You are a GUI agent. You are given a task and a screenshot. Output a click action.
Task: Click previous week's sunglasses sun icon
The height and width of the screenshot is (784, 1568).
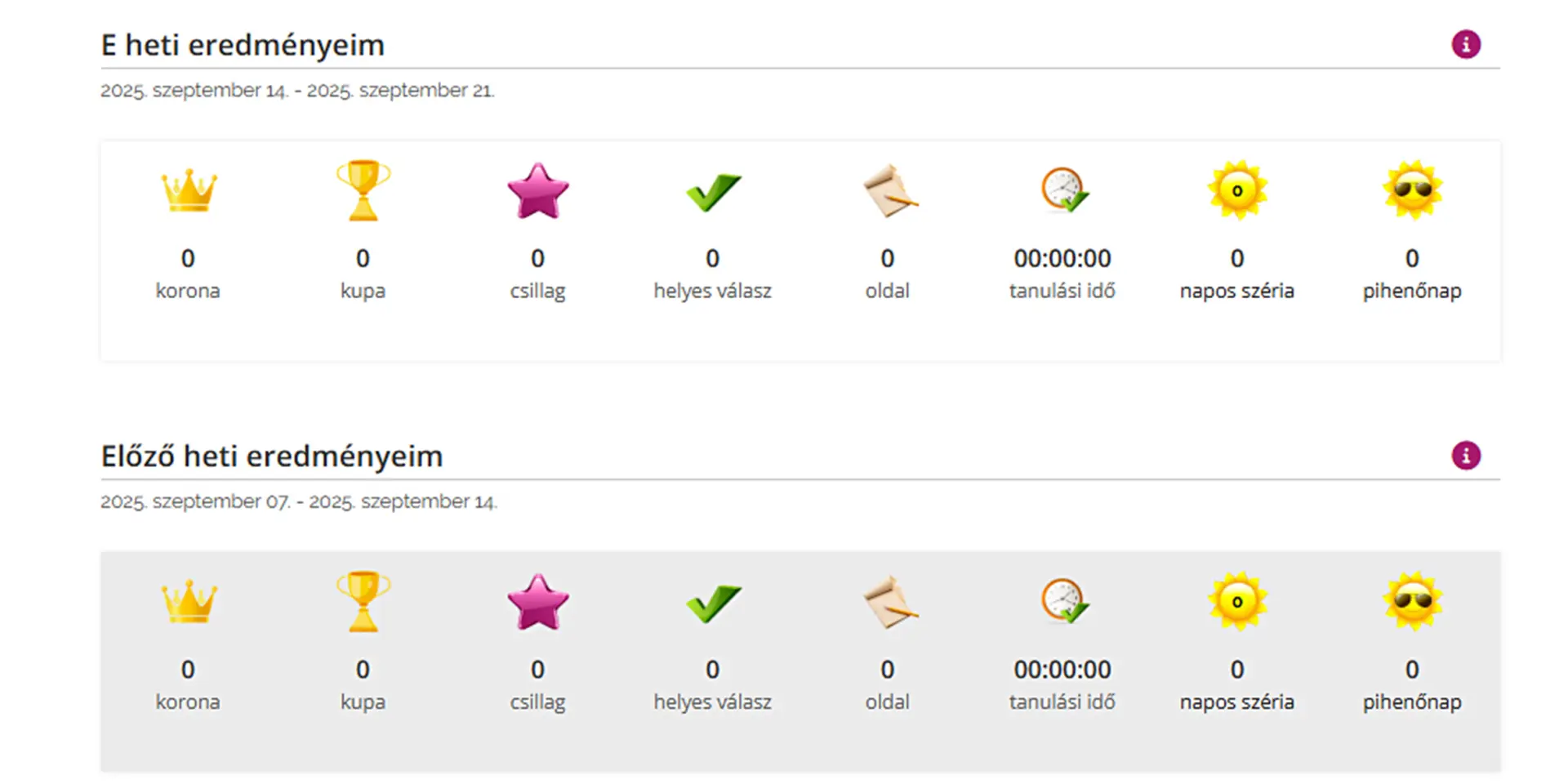(x=1413, y=602)
